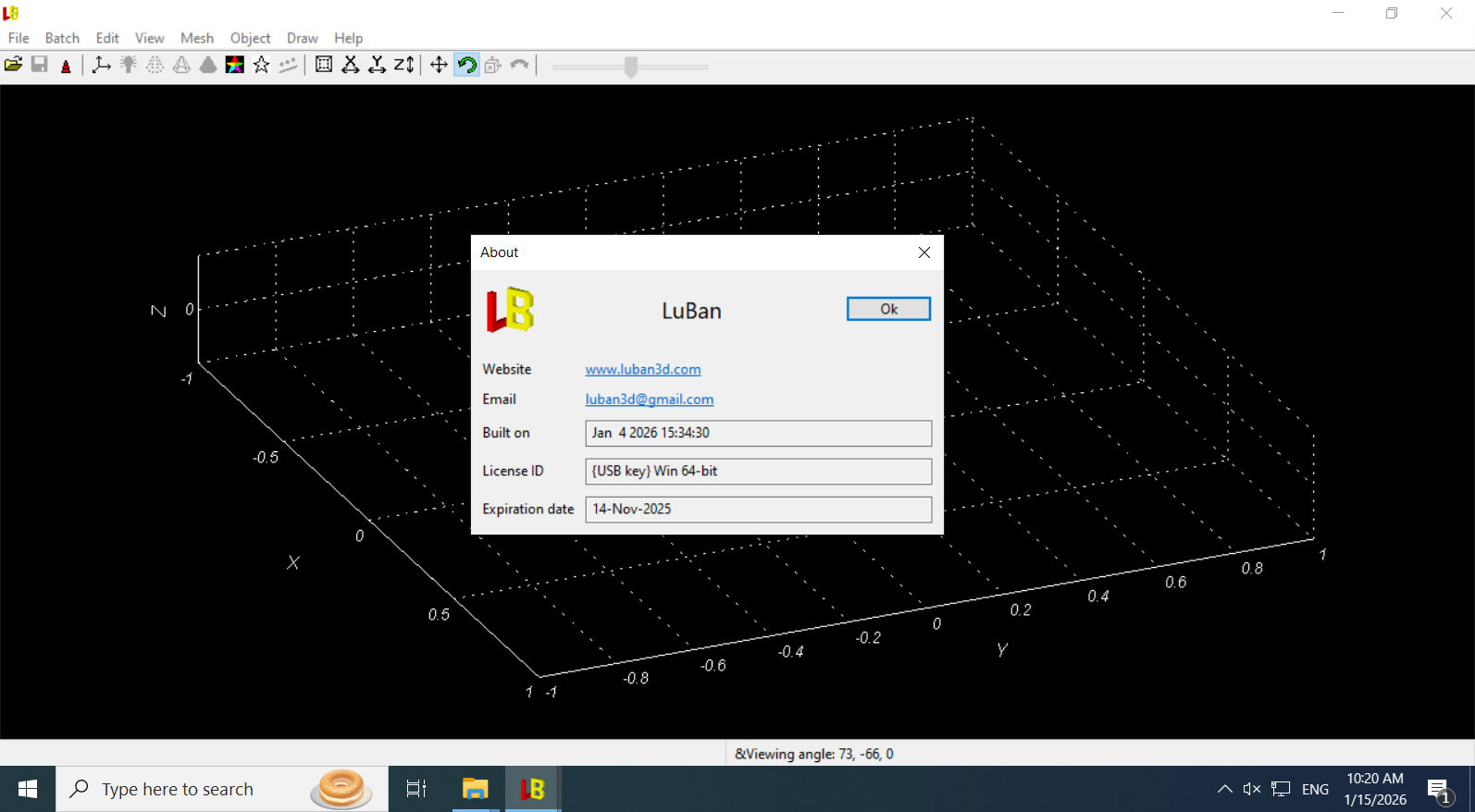Click the ENG language indicator
1475x812 pixels.
1315,789
